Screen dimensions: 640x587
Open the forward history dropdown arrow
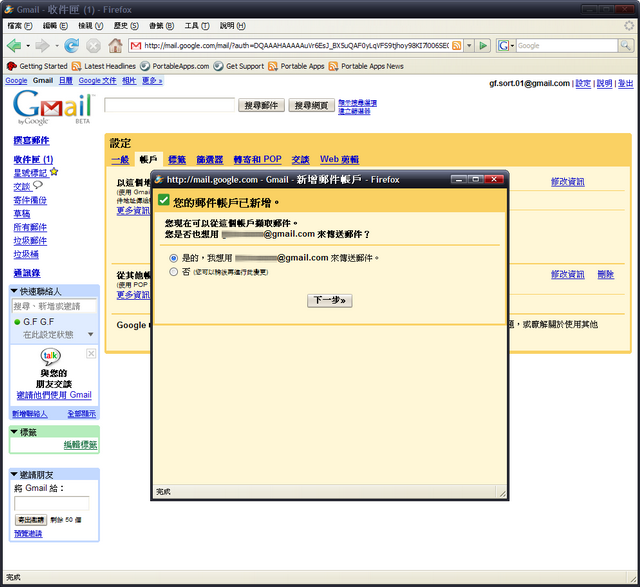[57, 46]
